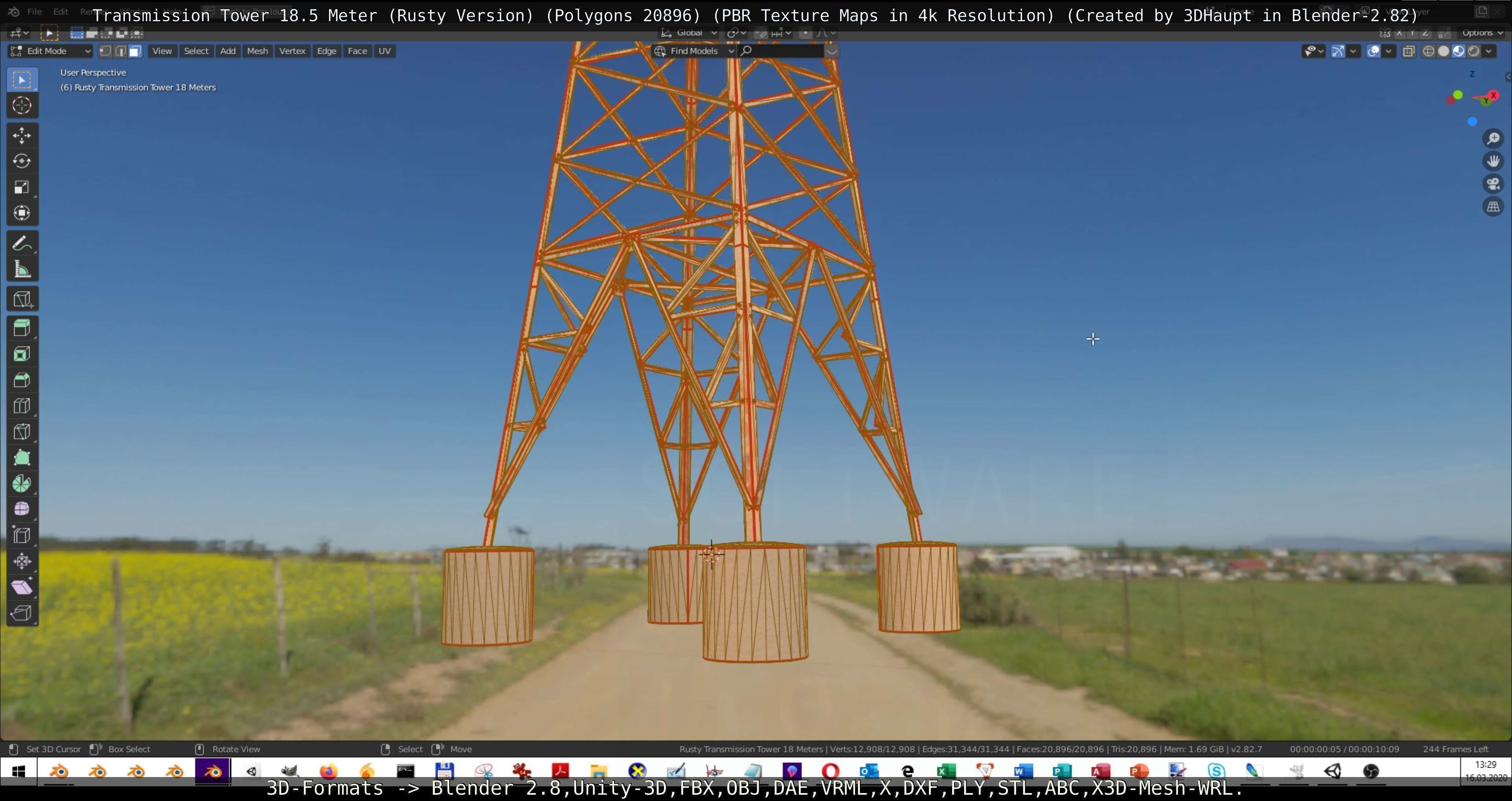
Task: Open Firefox from the taskbar
Action: pos(329,771)
